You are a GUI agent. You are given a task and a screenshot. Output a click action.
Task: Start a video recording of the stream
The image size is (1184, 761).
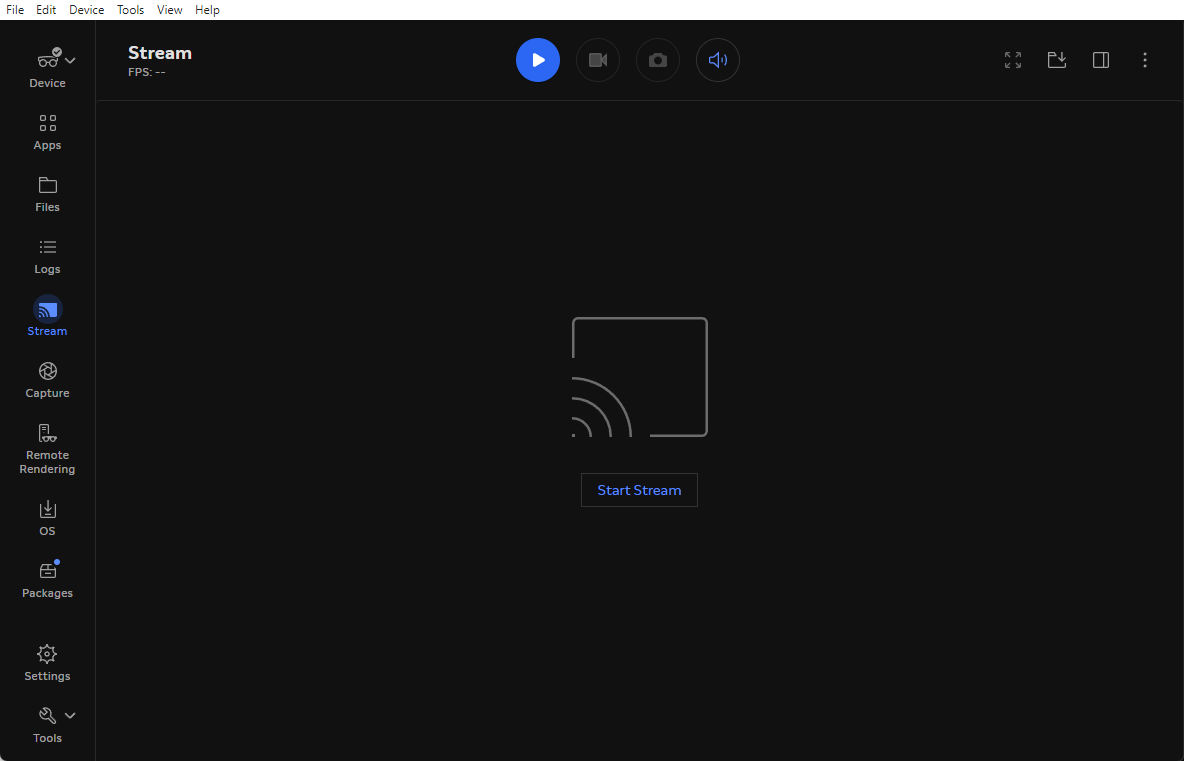click(x=597, y=60)
